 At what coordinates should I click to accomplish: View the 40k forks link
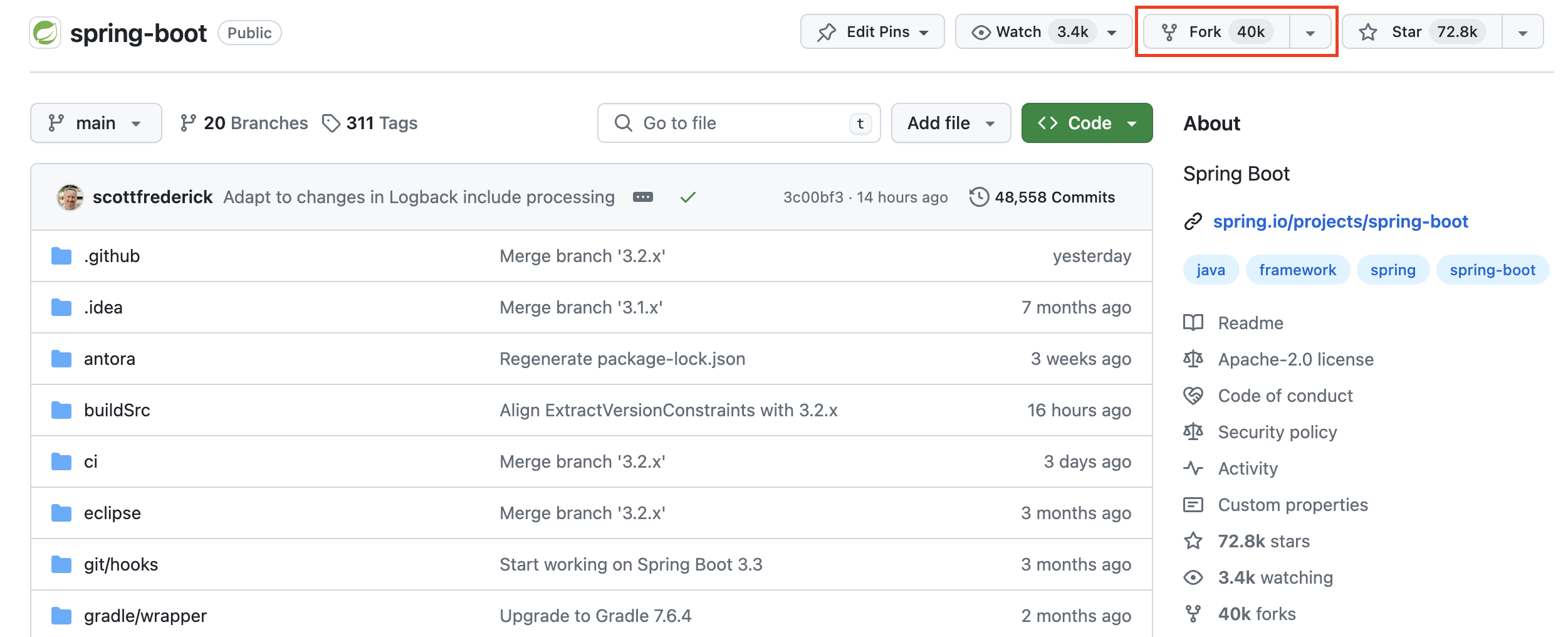click(1257, 614)
